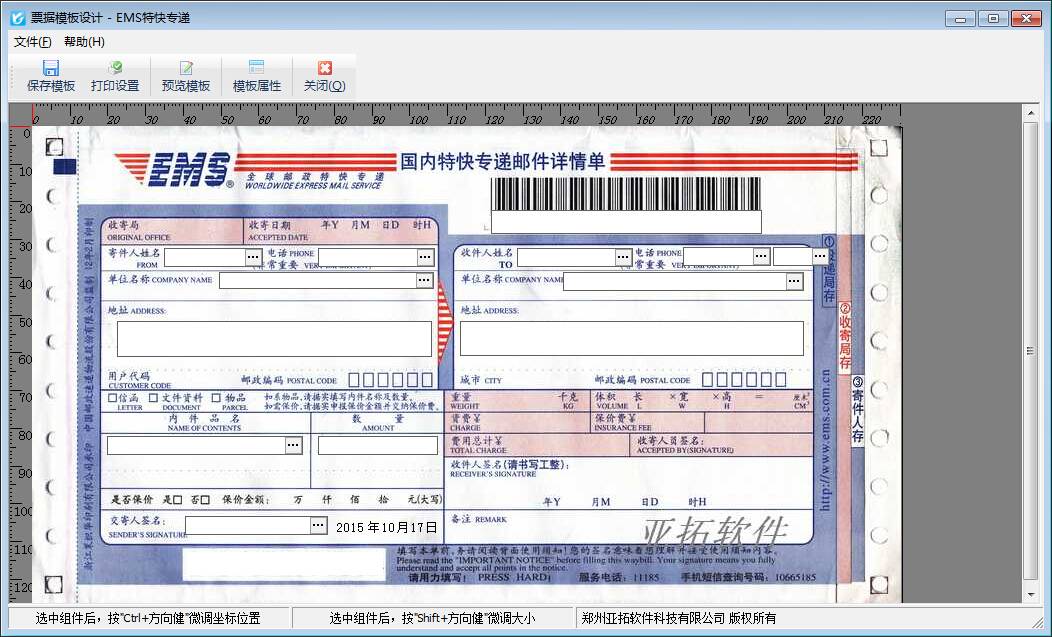The image size is (1052, 637).
Task: Click ellipsis button of sender company field
Action: click(x=425, y=281)
